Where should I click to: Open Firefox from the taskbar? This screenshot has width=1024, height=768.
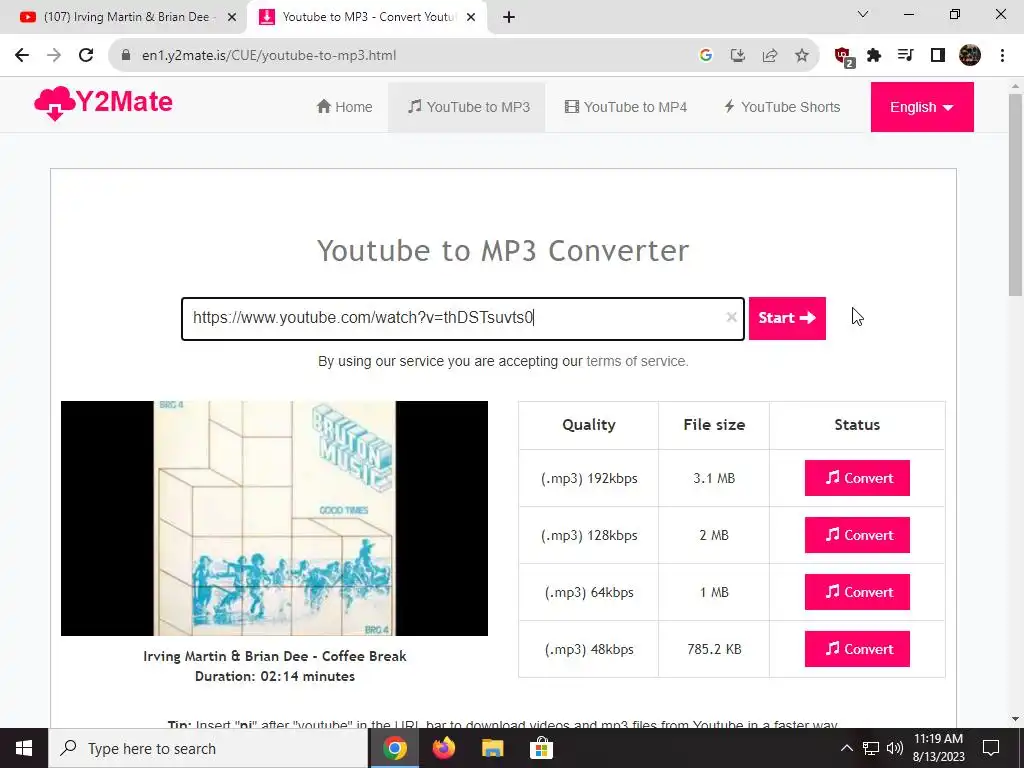click(x=443, y=748)
